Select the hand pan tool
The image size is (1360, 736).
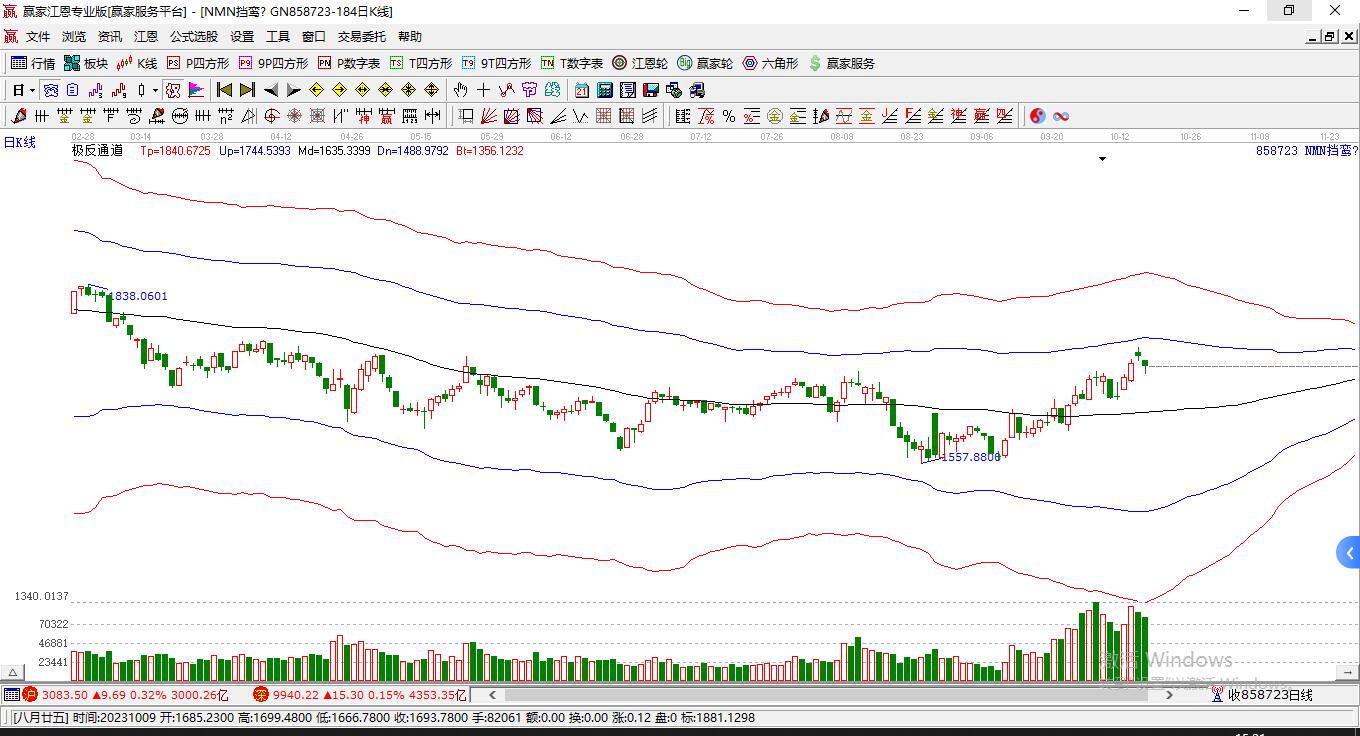click(460, 90)
